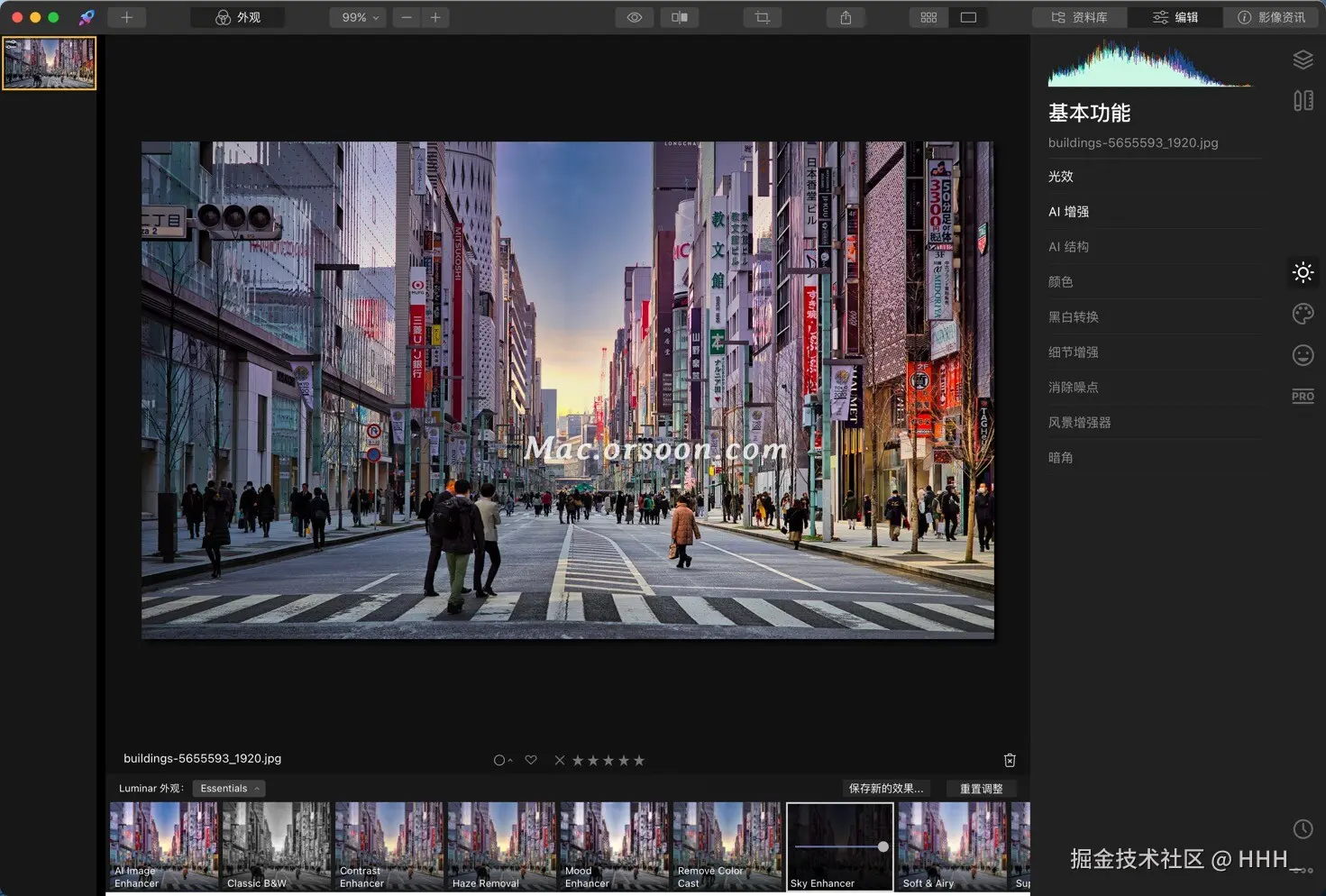This screenshot has height=896, width=1326.
Task: Switch to the 资料库 tab
Action: (x=1080, y=17)
